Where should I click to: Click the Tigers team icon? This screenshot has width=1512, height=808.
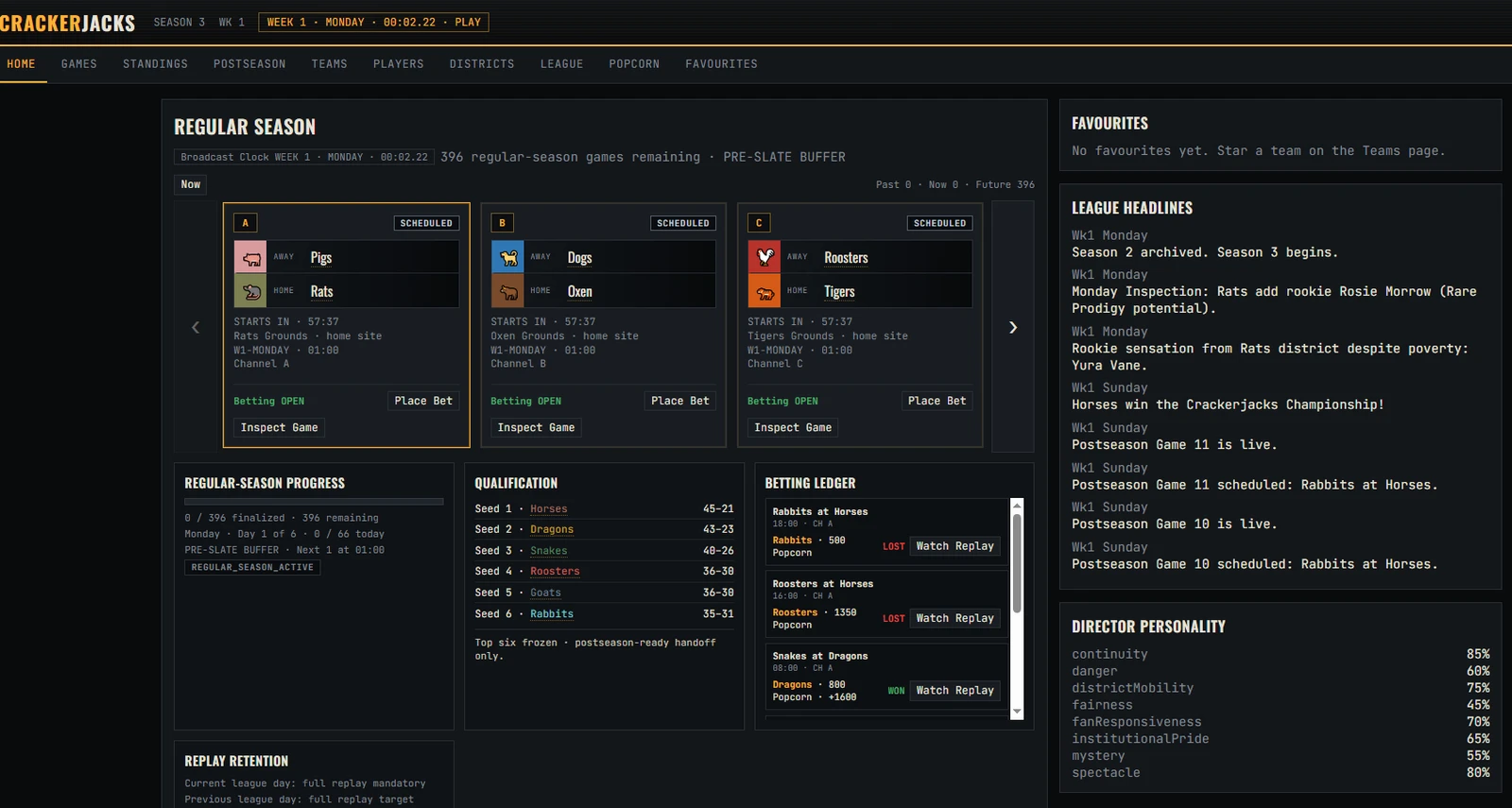click(765, 291)
